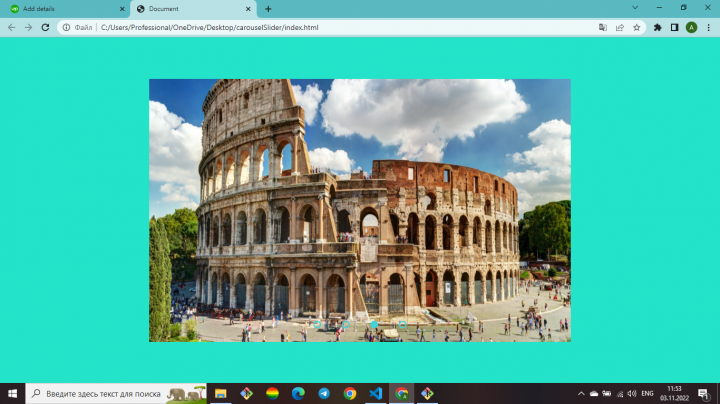Open the tab search dropdown
The width and height of the screenshot is (720, 404).
[x=635, y=8]
